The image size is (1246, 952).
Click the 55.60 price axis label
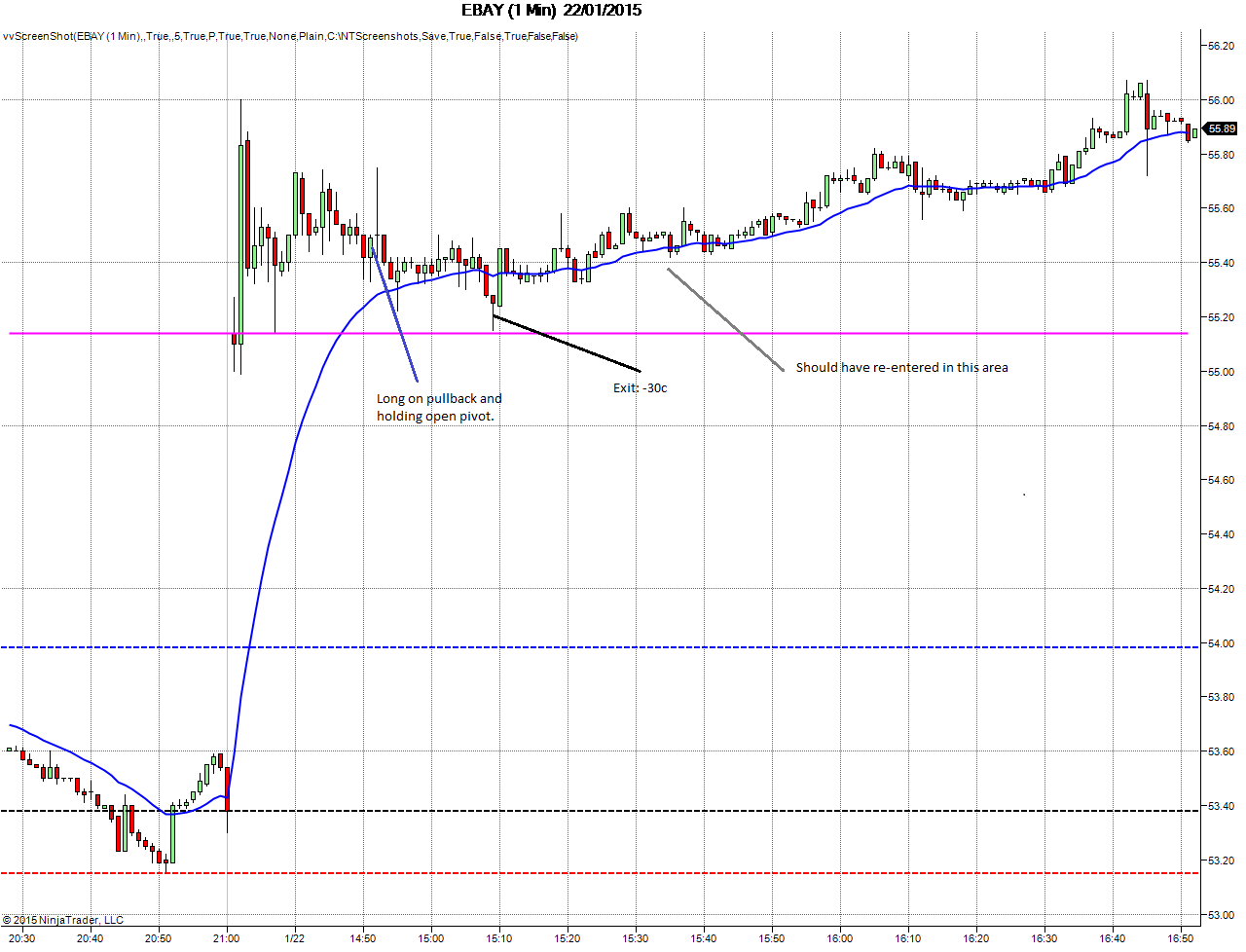point(1221,208)
